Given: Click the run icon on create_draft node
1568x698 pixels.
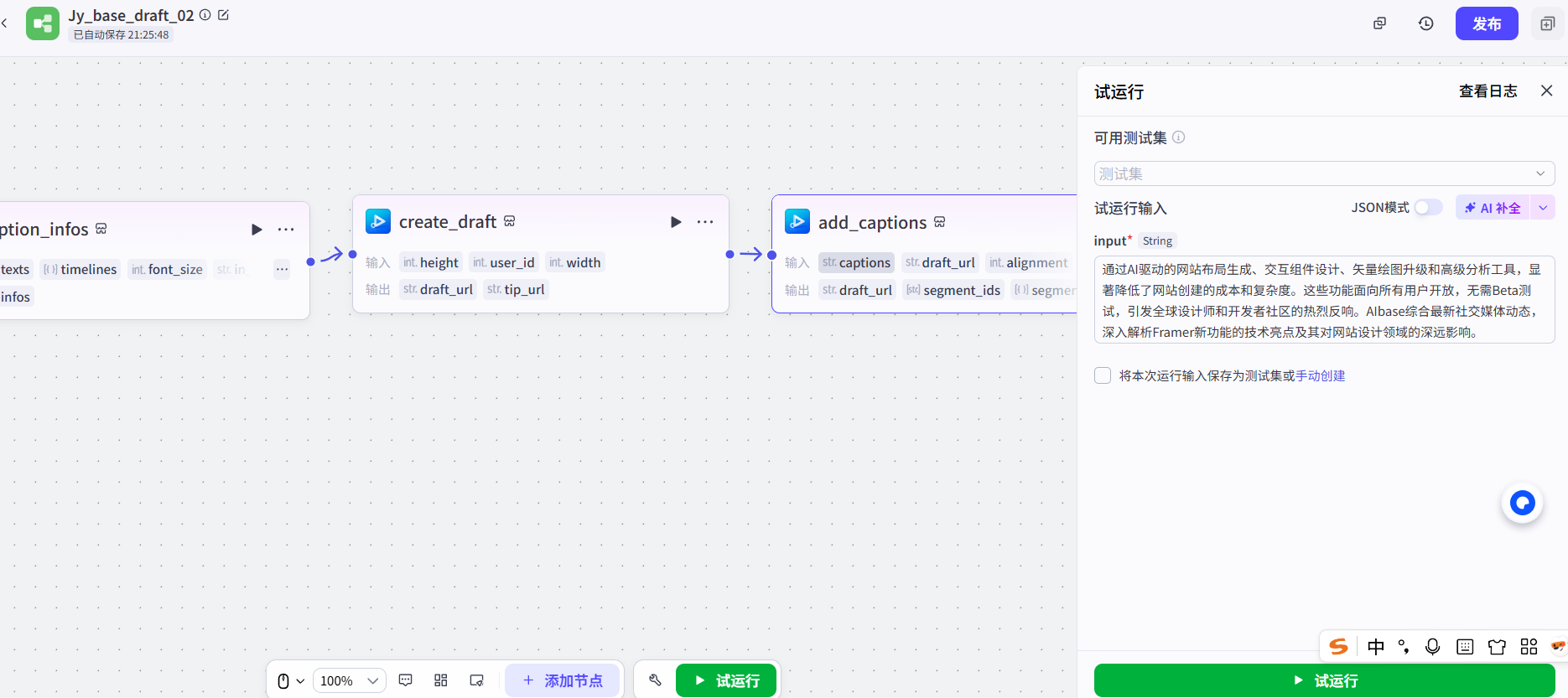Looking at the screenshot, I should pos(676,222).
